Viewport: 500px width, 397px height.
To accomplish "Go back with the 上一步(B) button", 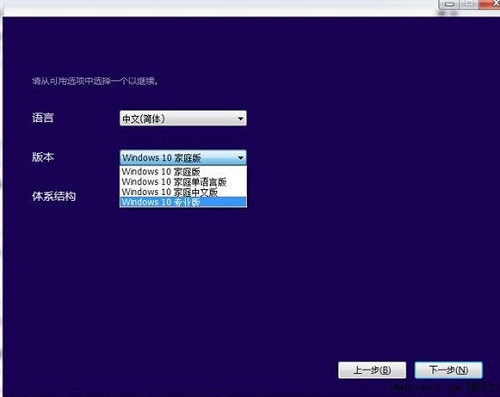I will tap(372, 370).
